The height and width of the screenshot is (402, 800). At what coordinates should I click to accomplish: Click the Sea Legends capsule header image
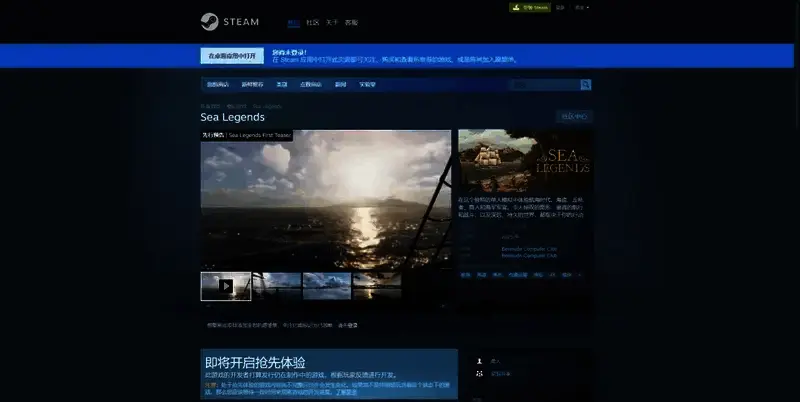(525, 160)
